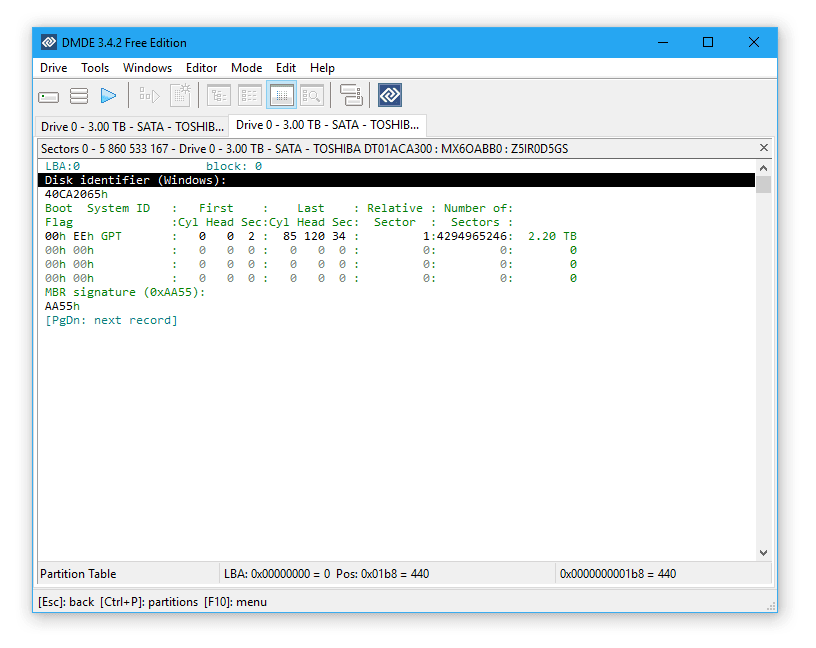
Task: Open the search-in-volume magnifier icon
Action: click(x=312, y=96)
